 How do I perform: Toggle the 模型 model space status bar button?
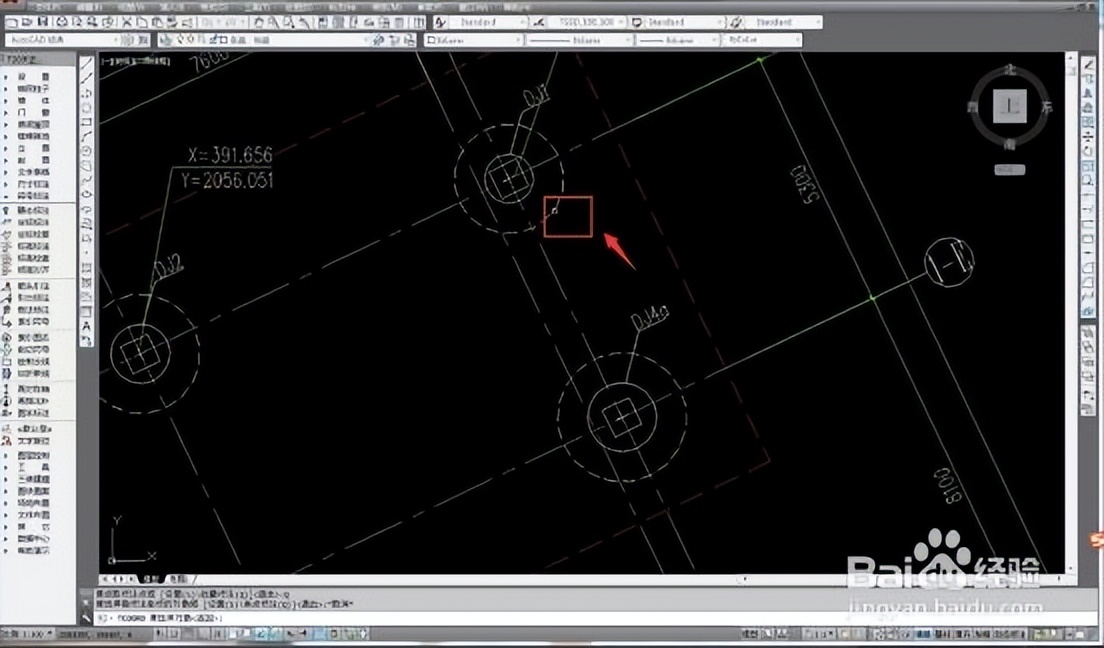click(x=749, y=634)
